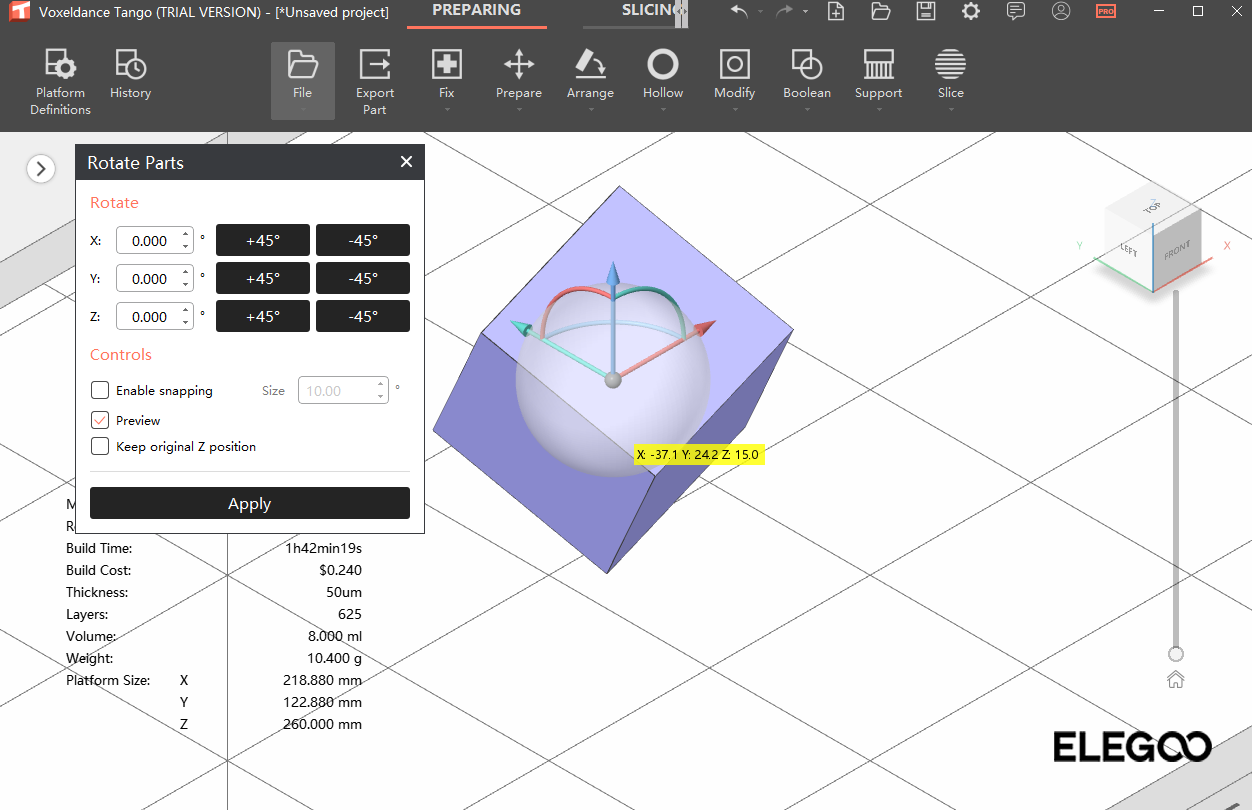Enable snapping checkbox
This screenshot has height=810, width=1252.
point(100,390)
